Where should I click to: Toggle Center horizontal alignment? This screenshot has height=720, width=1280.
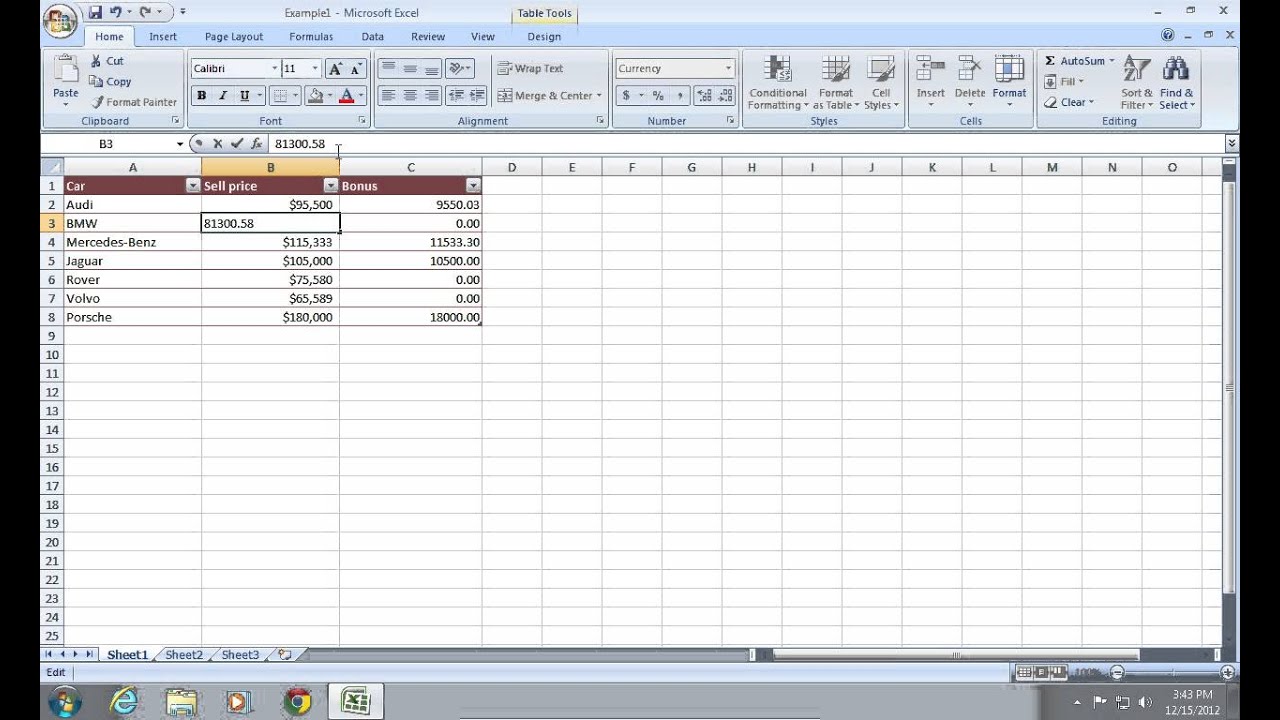coord(410,96)
